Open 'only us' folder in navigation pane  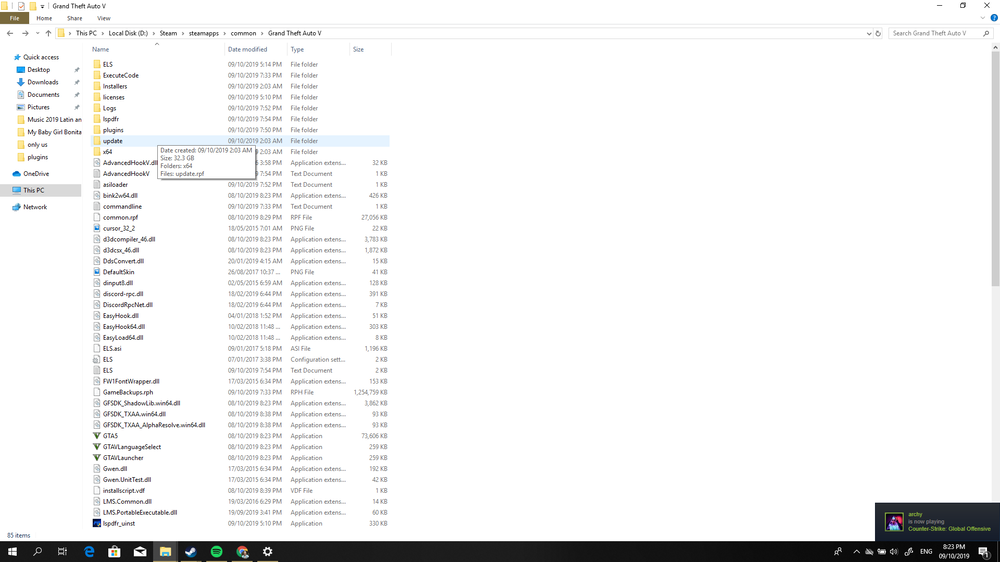[37, 145]
